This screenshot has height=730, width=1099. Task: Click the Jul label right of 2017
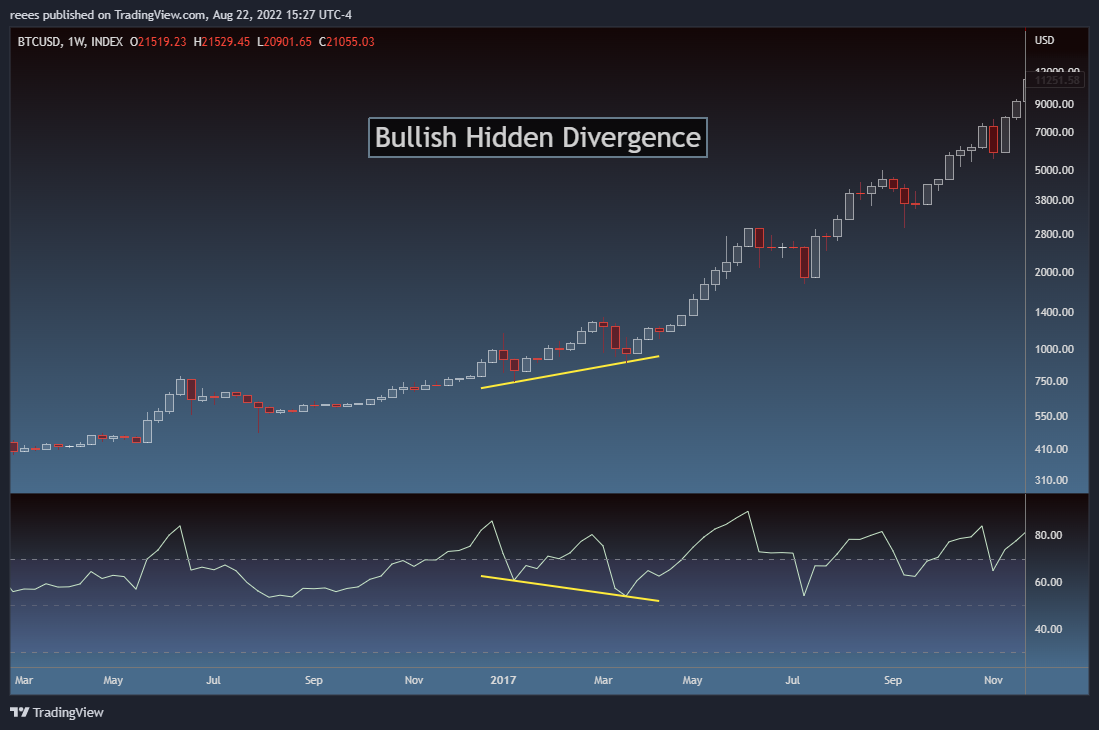click(793, 680)
